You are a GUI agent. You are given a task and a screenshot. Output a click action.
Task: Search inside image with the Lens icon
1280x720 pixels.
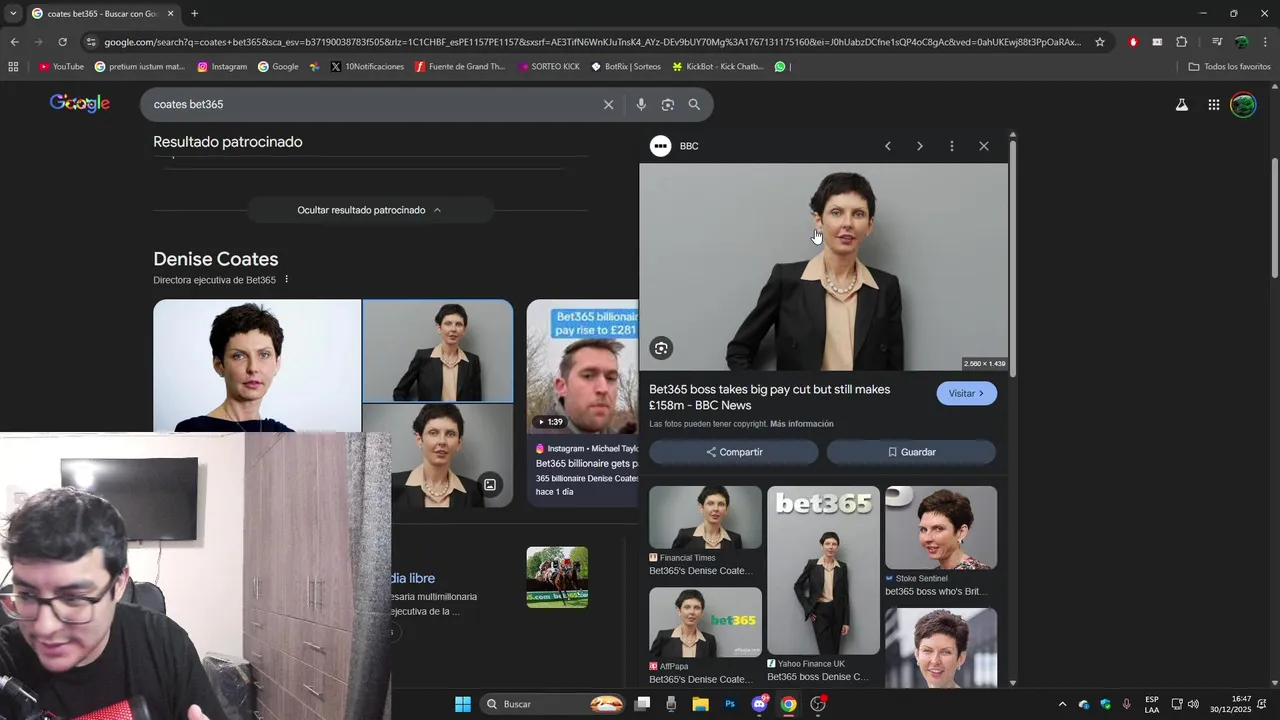pos(661,348)
